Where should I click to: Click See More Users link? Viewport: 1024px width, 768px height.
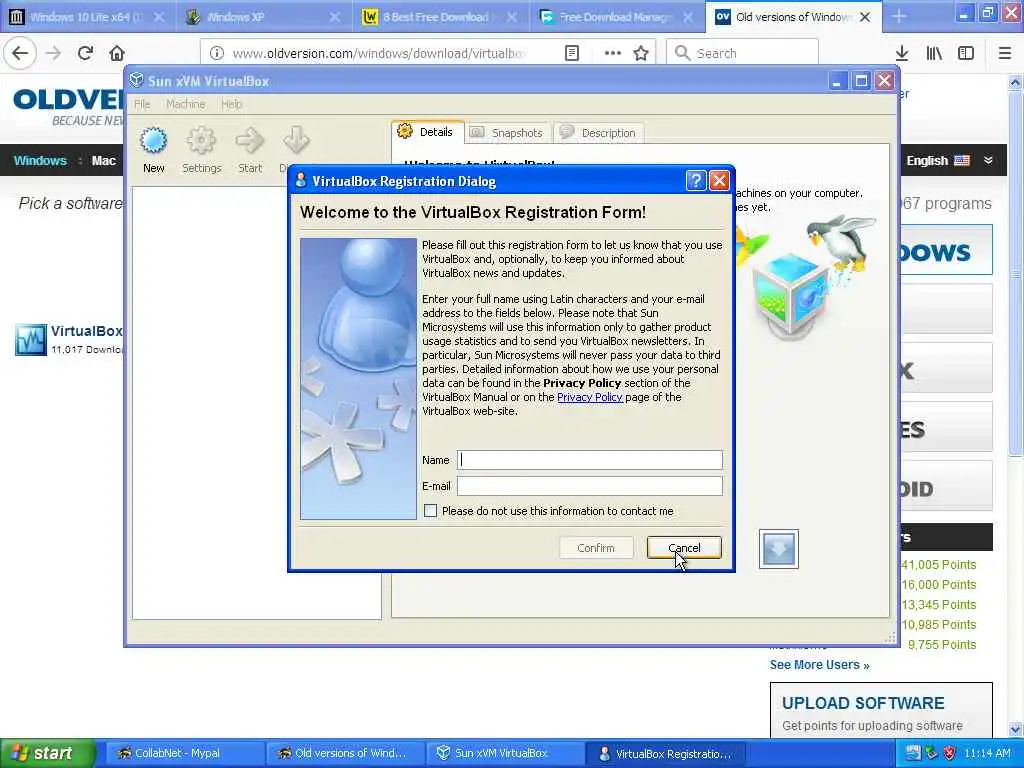pos(819,665)
